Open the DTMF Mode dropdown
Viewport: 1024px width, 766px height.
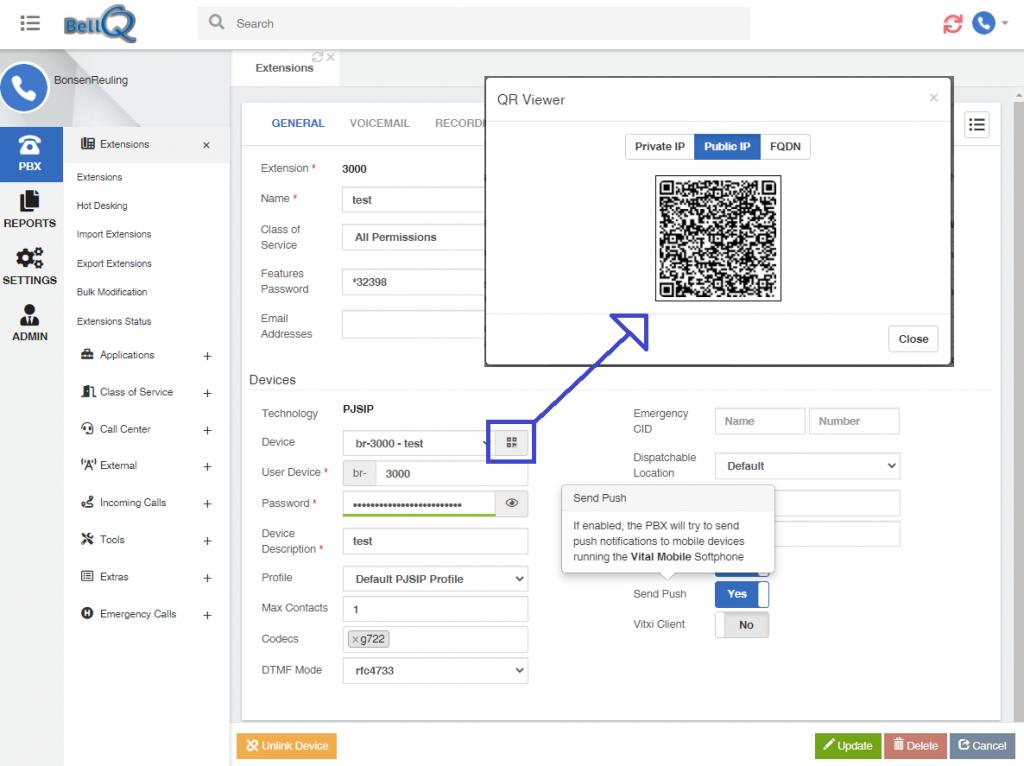pyautogui.click(x=435, y=671)
